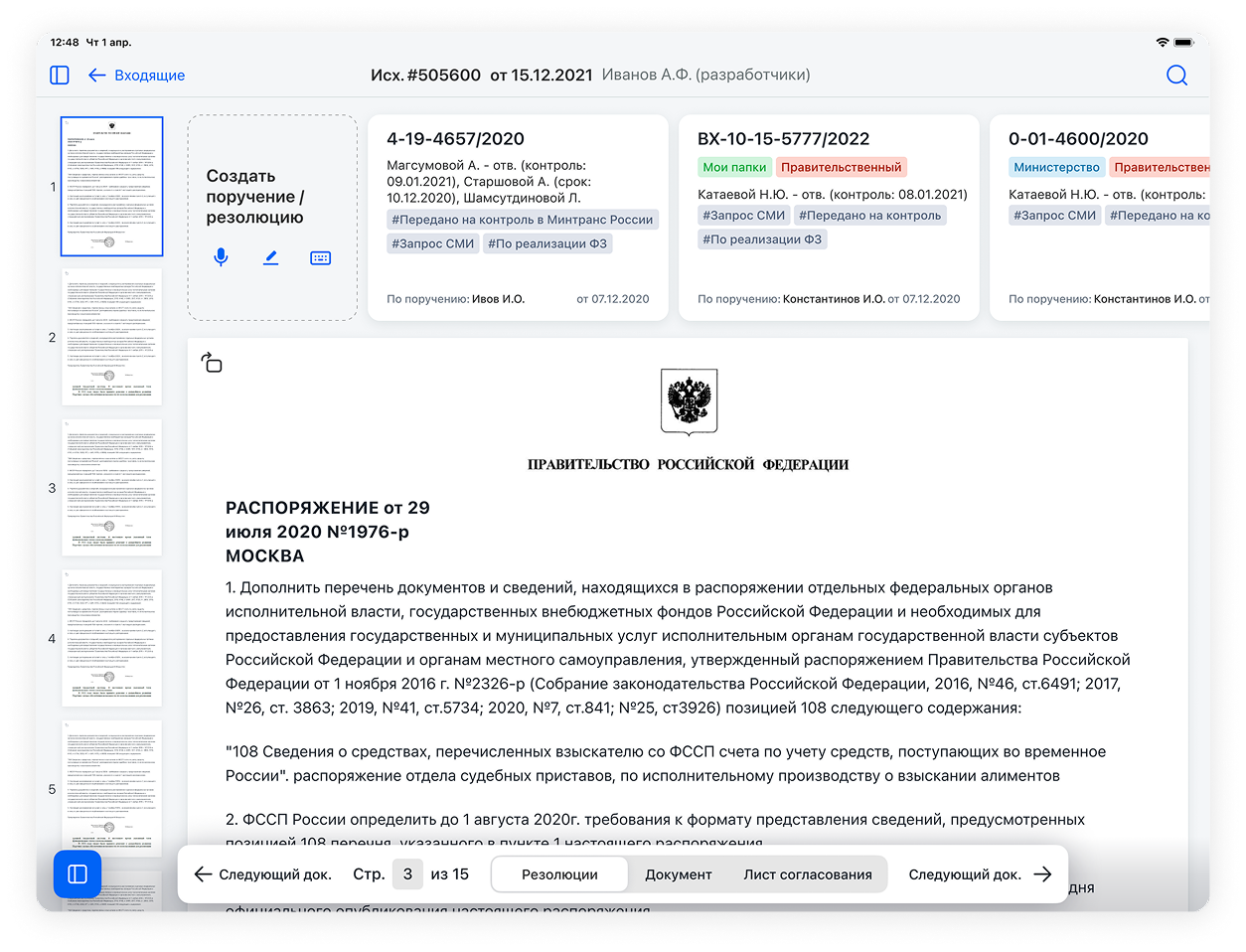1246x952 pixels.
Task: Tap the keyboard icon to type resolution
Action: pyautogui.click(x=320, y=257)
